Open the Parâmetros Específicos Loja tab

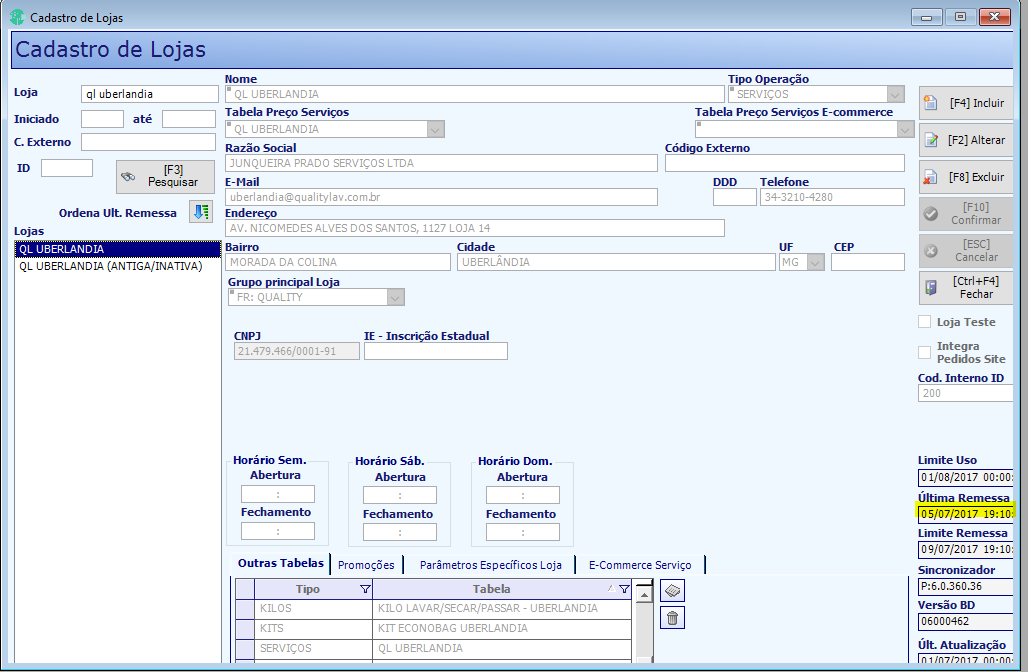click(x=490, y=565)
